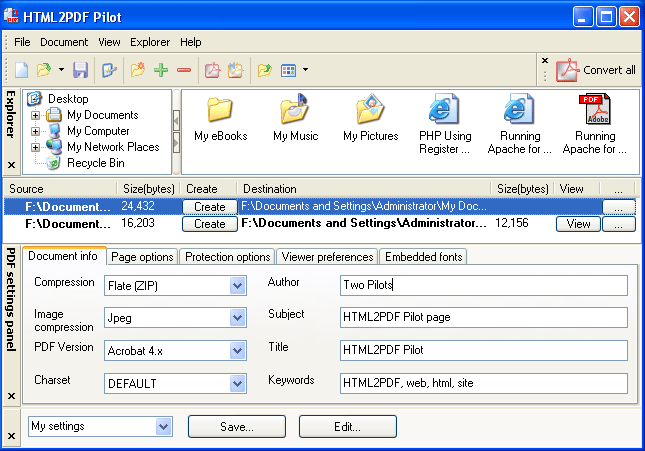Click the add folder icon with star
Viewport: 645px width, 451px height.
(x=138, y=70)
